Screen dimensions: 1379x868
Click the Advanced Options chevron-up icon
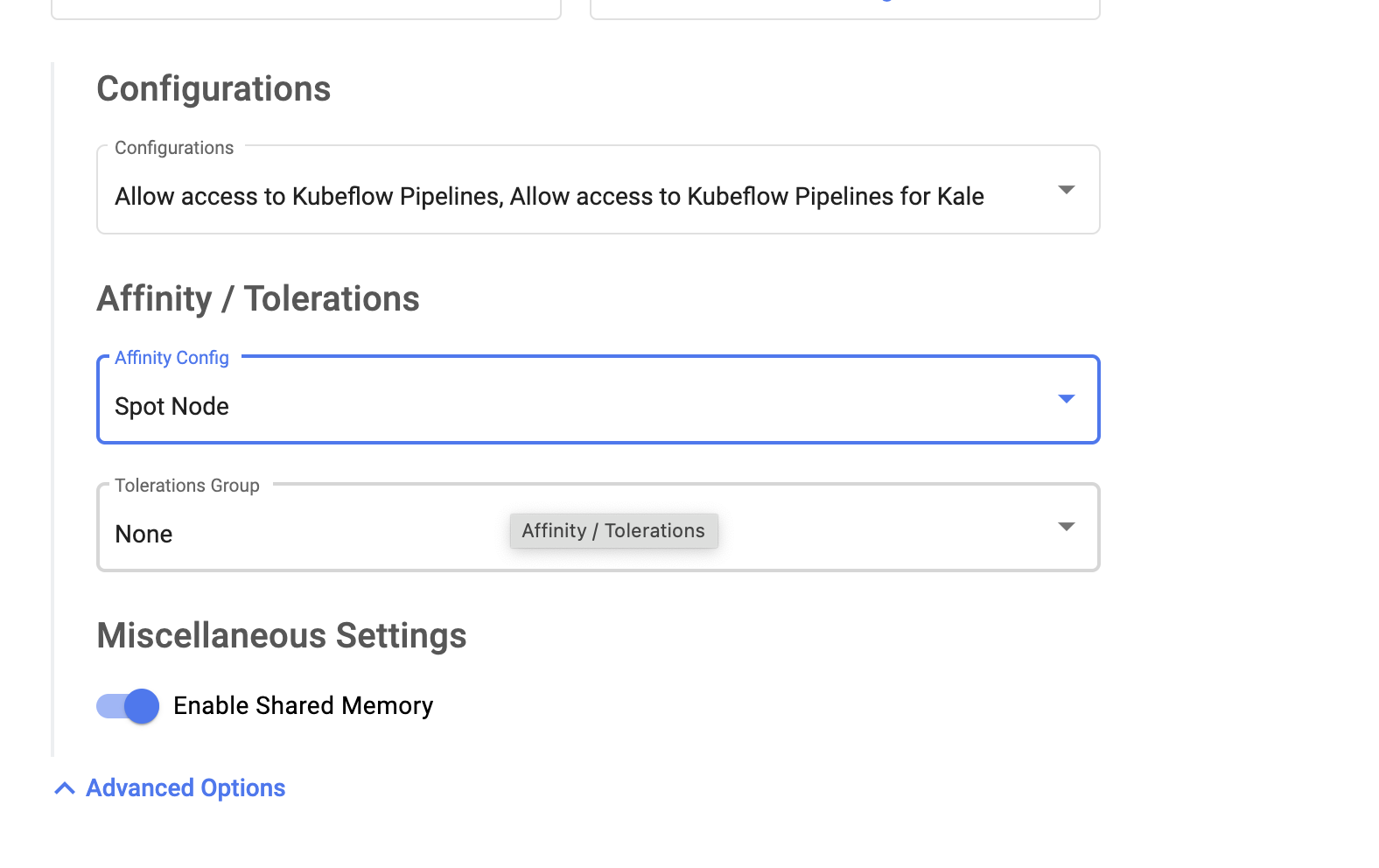(x=65, y=788)
